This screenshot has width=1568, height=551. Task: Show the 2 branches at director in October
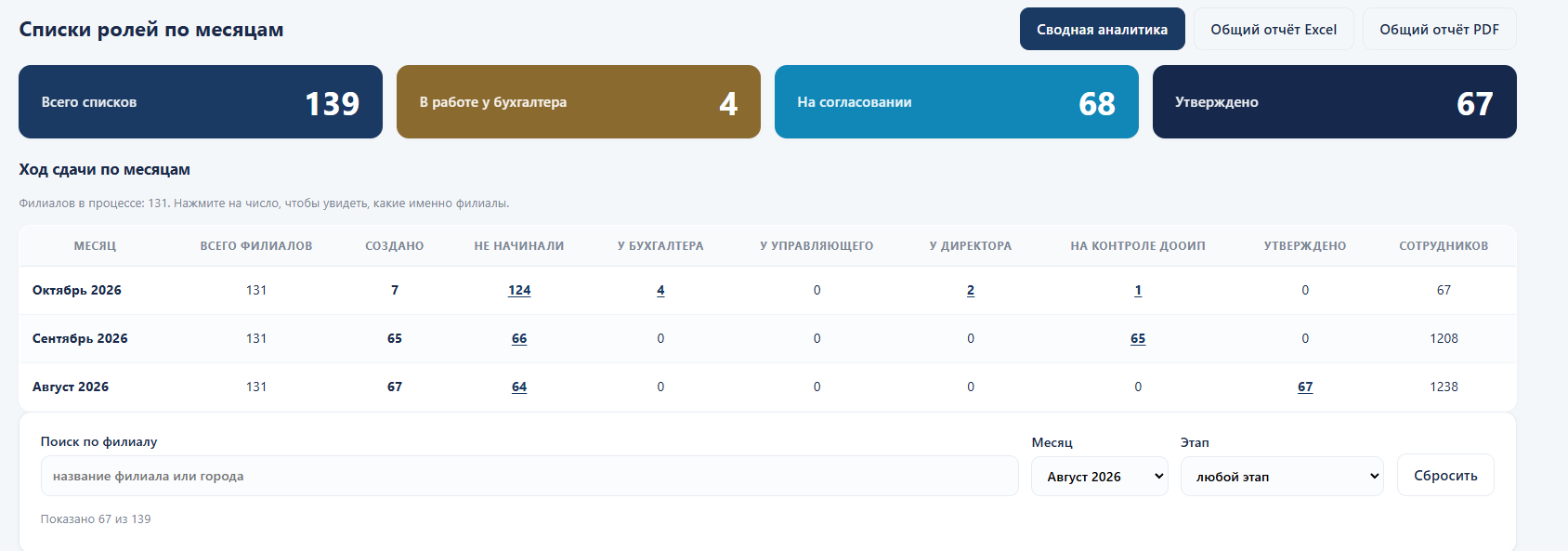point(971,290)
